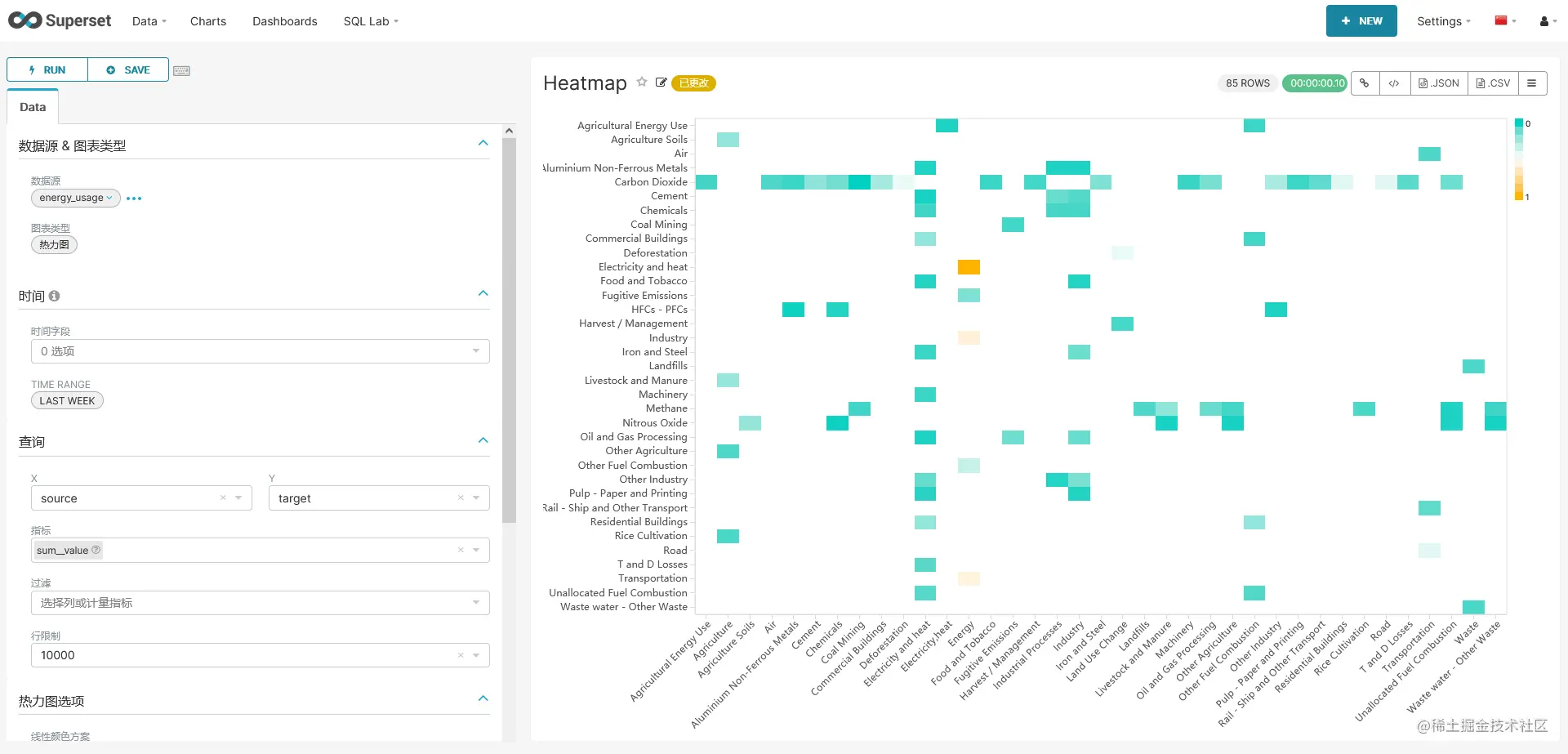Open the language flag selector
This screenshot has width=1568, height=754.
1505,21
